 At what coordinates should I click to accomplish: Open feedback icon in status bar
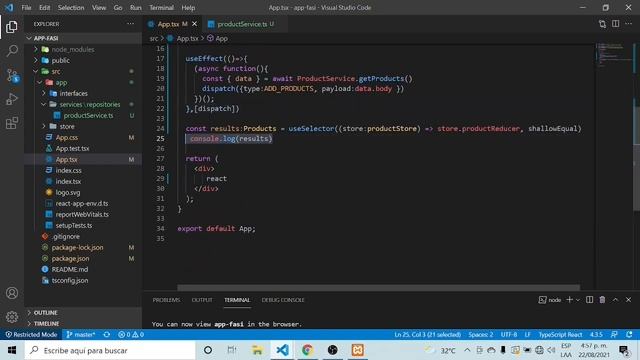tap(614, 334)
